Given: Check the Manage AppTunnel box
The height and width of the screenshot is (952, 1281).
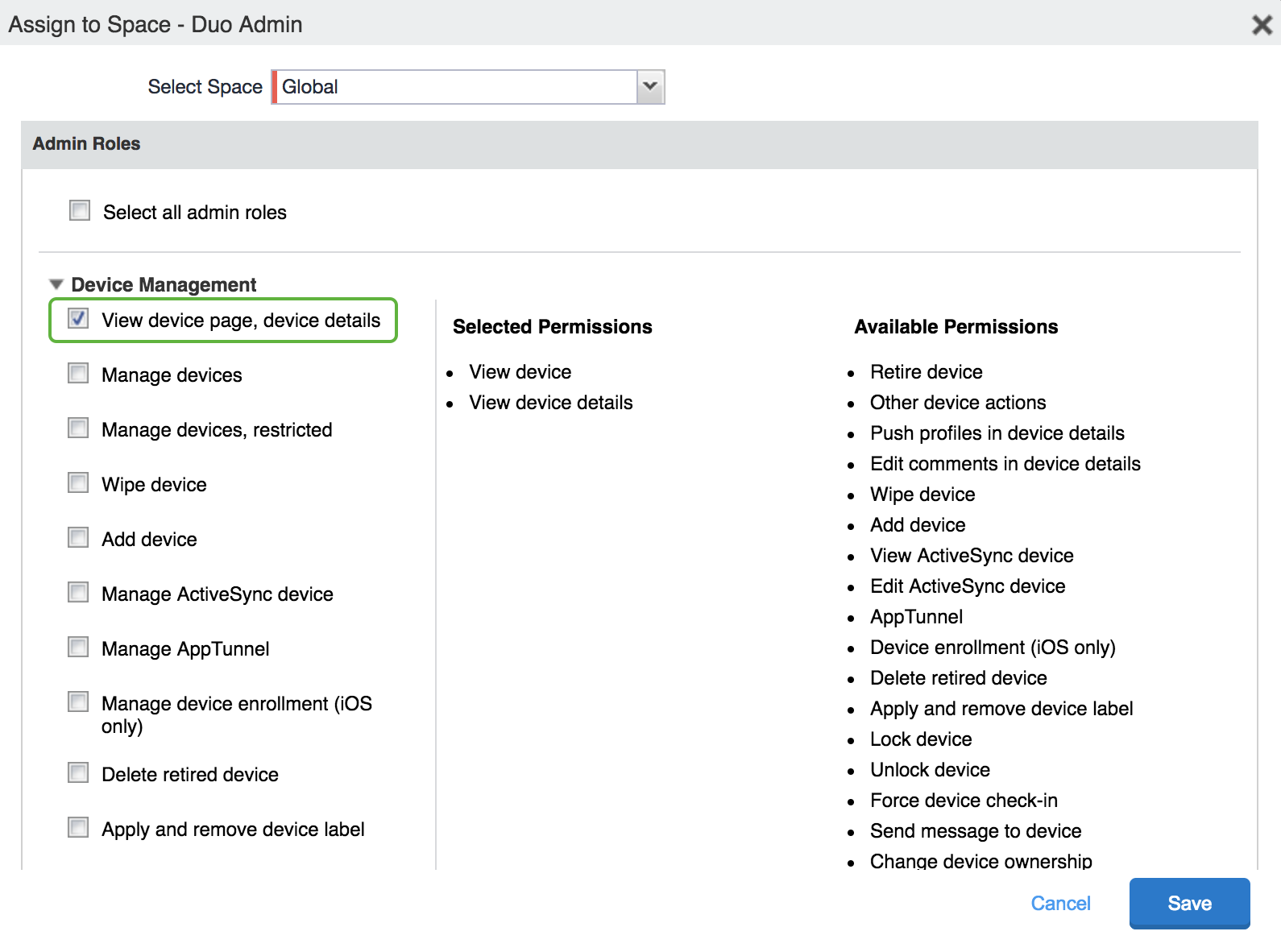Looking at the screenshot, I should [78, 648].
